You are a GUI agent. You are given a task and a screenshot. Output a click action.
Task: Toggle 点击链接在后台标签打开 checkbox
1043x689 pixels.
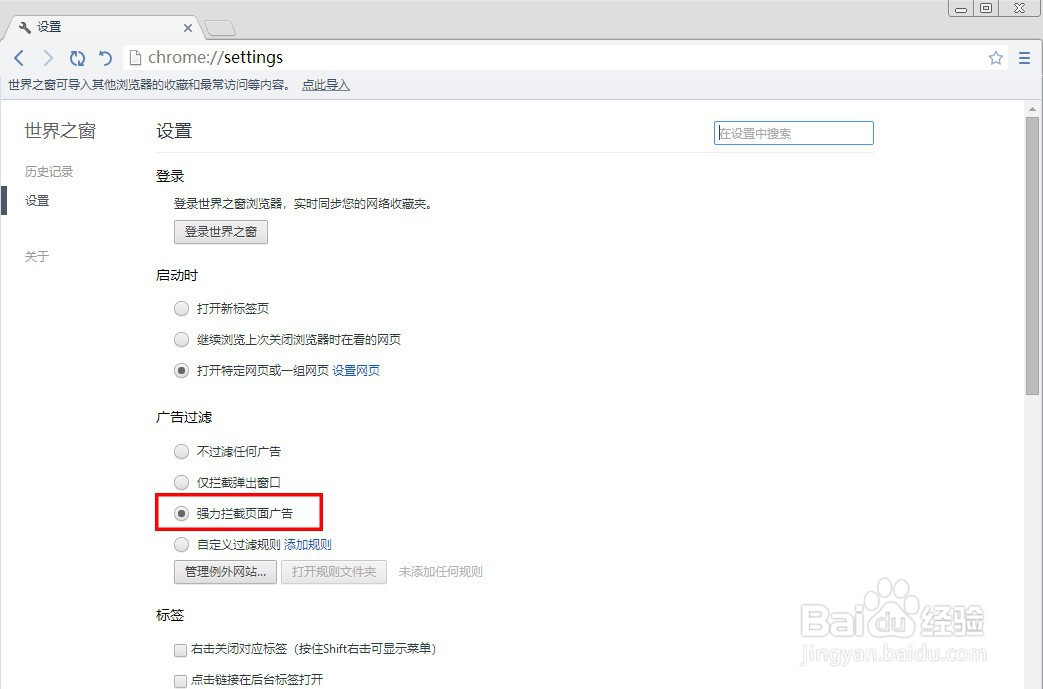(x=180, y=680)
